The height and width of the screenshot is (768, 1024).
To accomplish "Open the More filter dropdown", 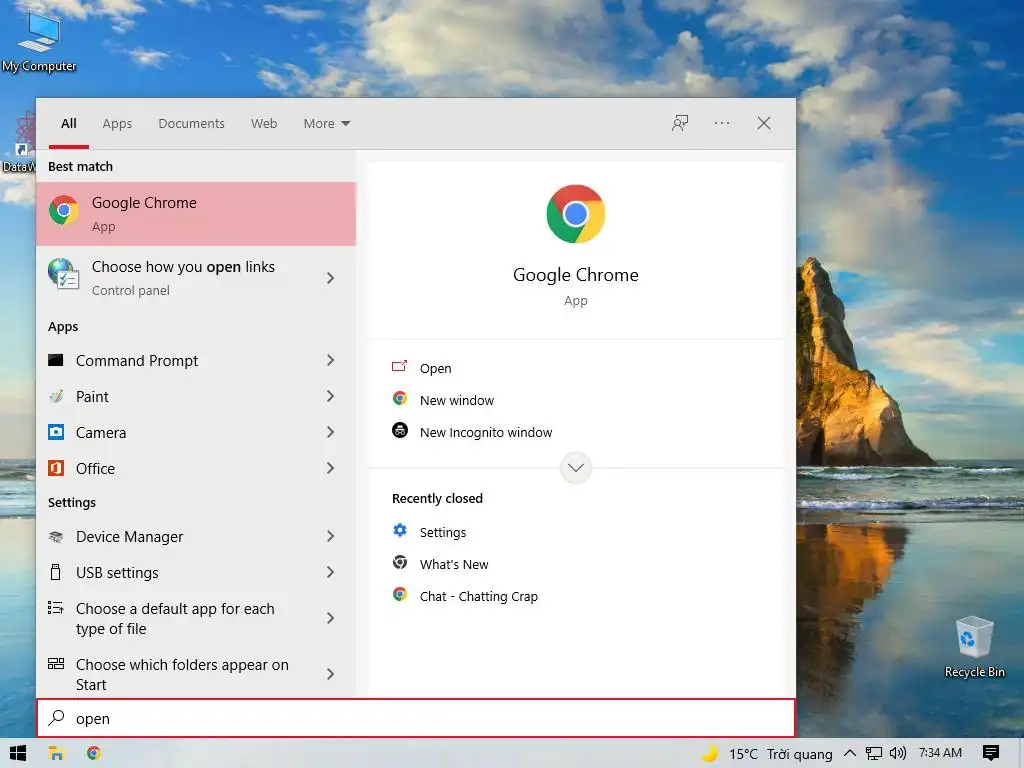I will pos(327,123).
